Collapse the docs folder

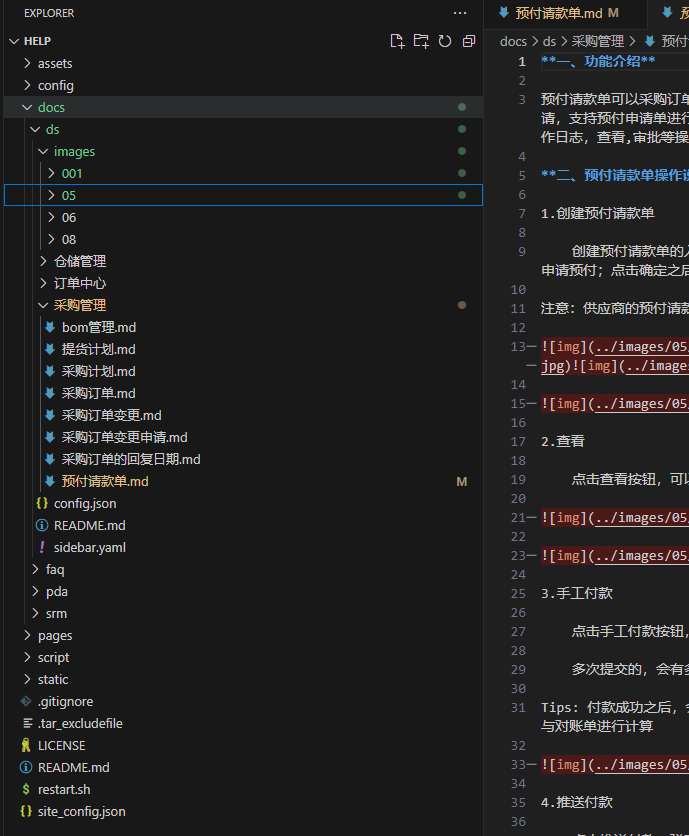coord(51,107)
